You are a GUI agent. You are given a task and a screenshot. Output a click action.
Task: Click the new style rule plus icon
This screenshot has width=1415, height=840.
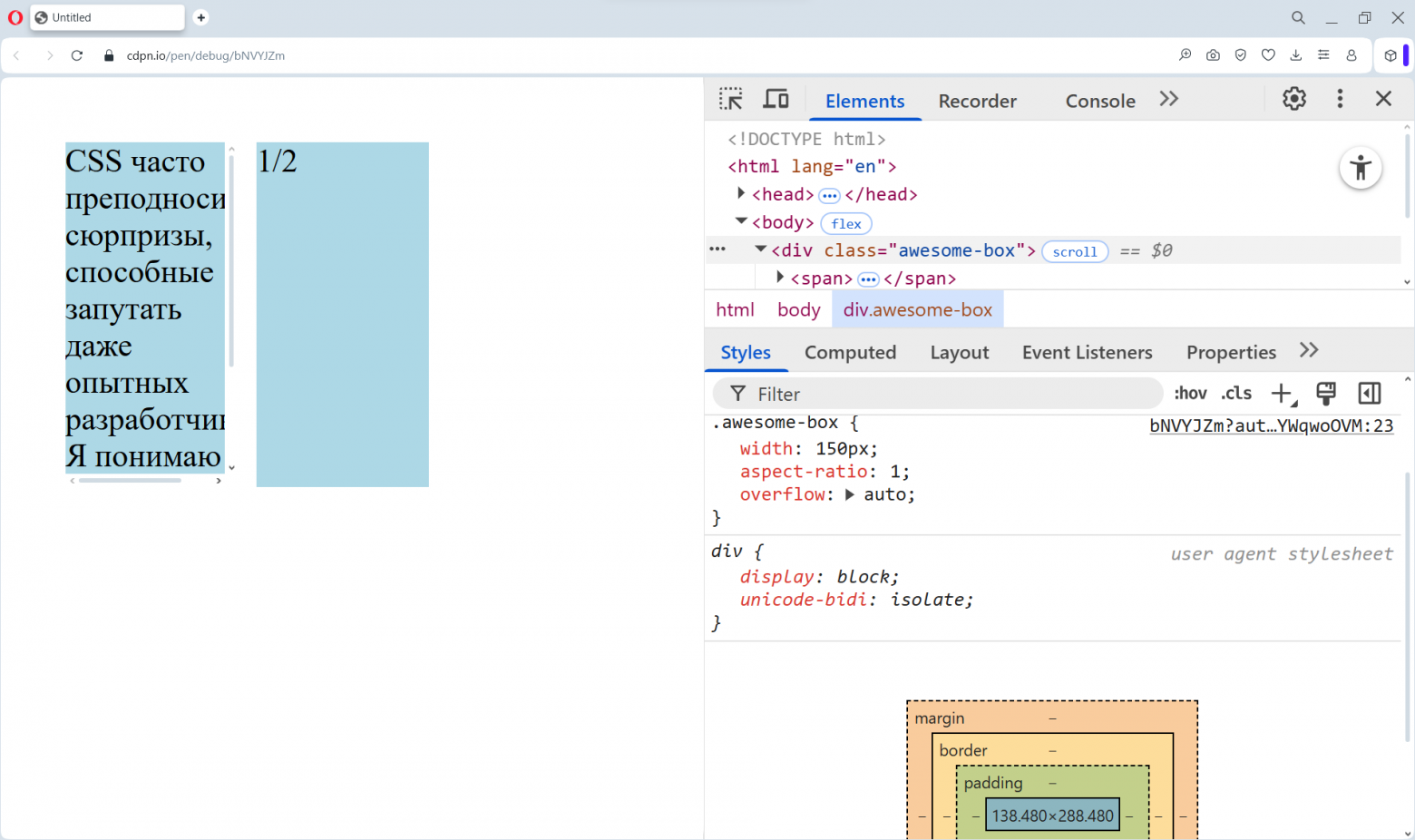click(x=1282, y=394)
